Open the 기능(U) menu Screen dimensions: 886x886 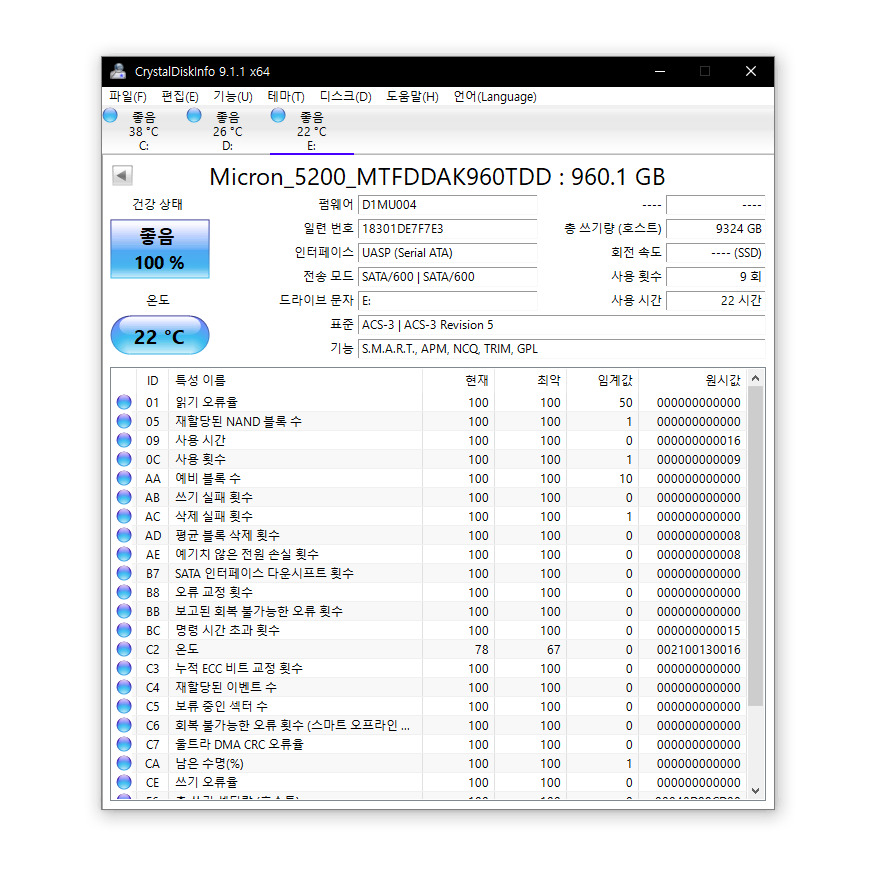[x=233, y=97]
